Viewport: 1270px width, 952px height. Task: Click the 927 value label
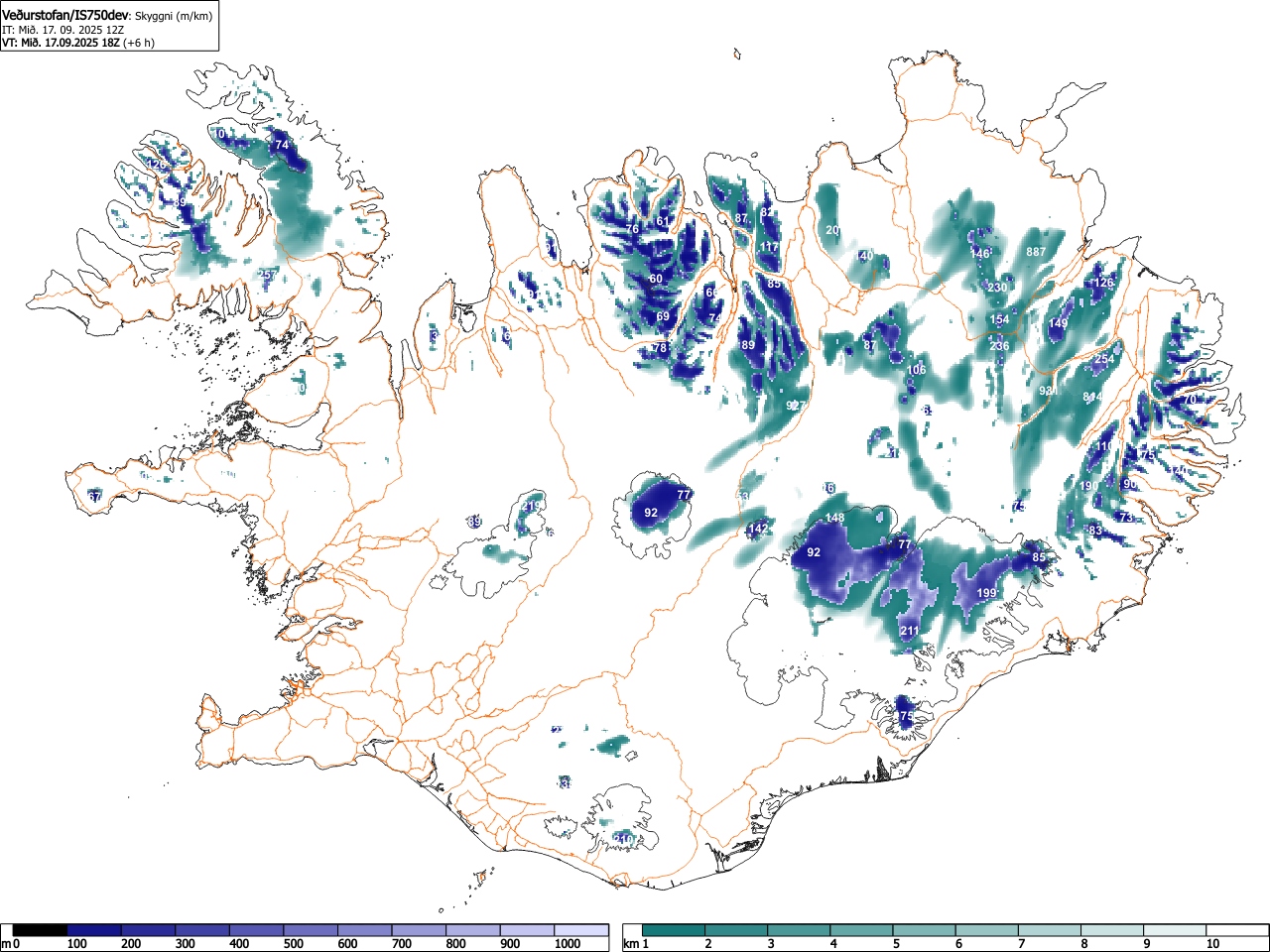pyautogui.click(x=796, y=406)
